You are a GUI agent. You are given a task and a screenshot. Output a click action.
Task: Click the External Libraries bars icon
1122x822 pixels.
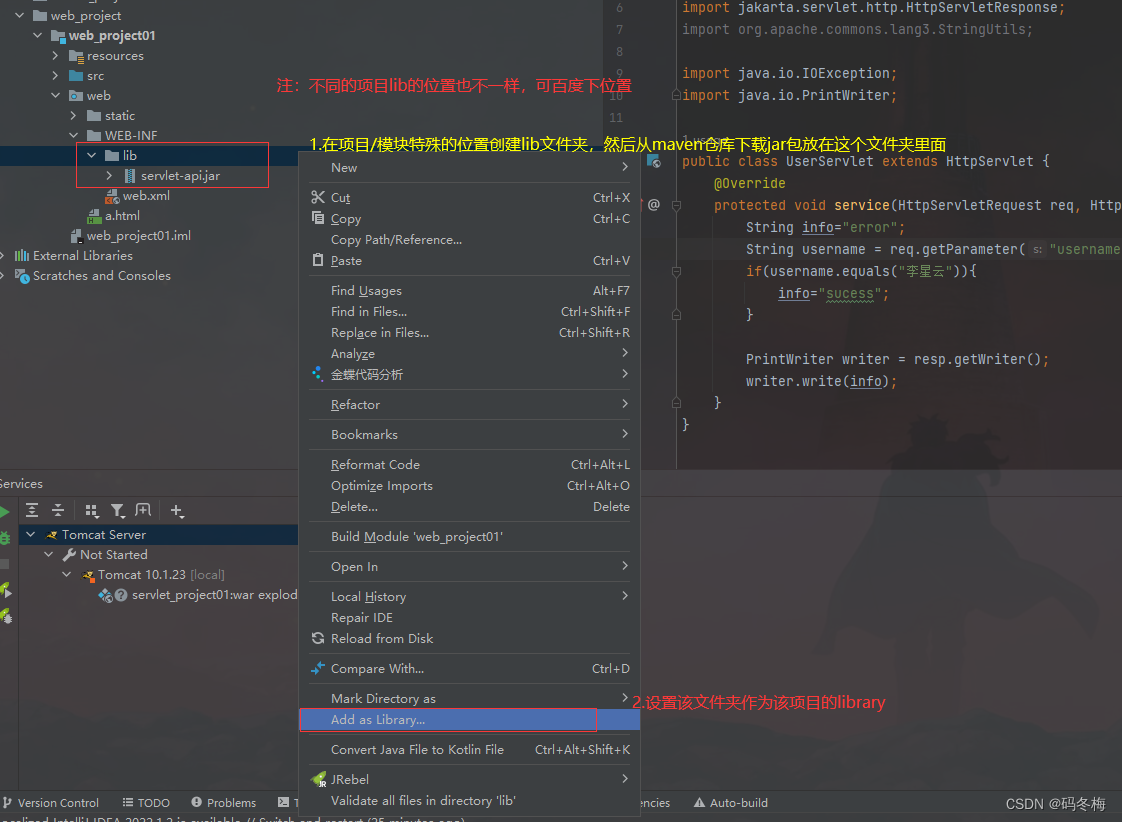(x=21, y=255)
